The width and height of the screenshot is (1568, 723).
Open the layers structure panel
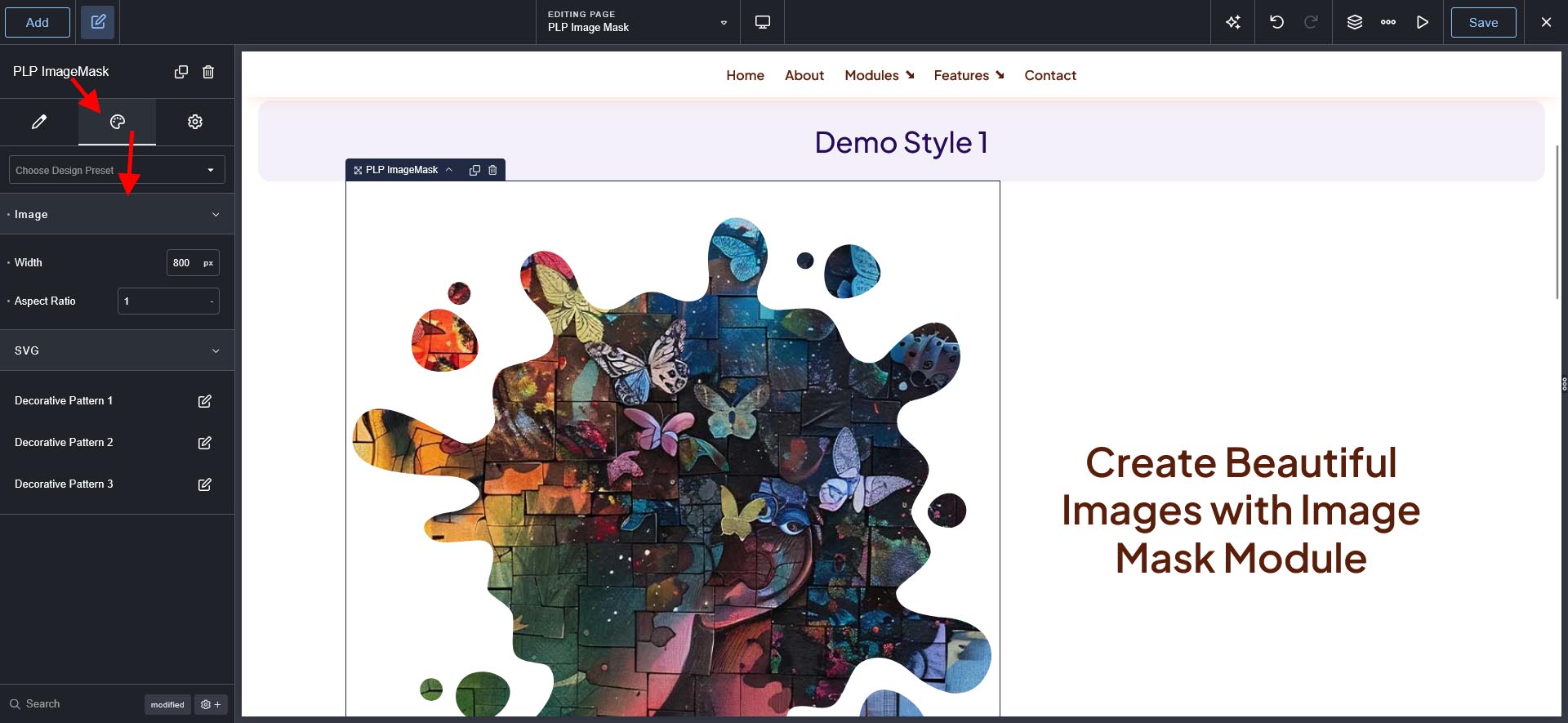pyautogui.click(x=1355, y=22)
